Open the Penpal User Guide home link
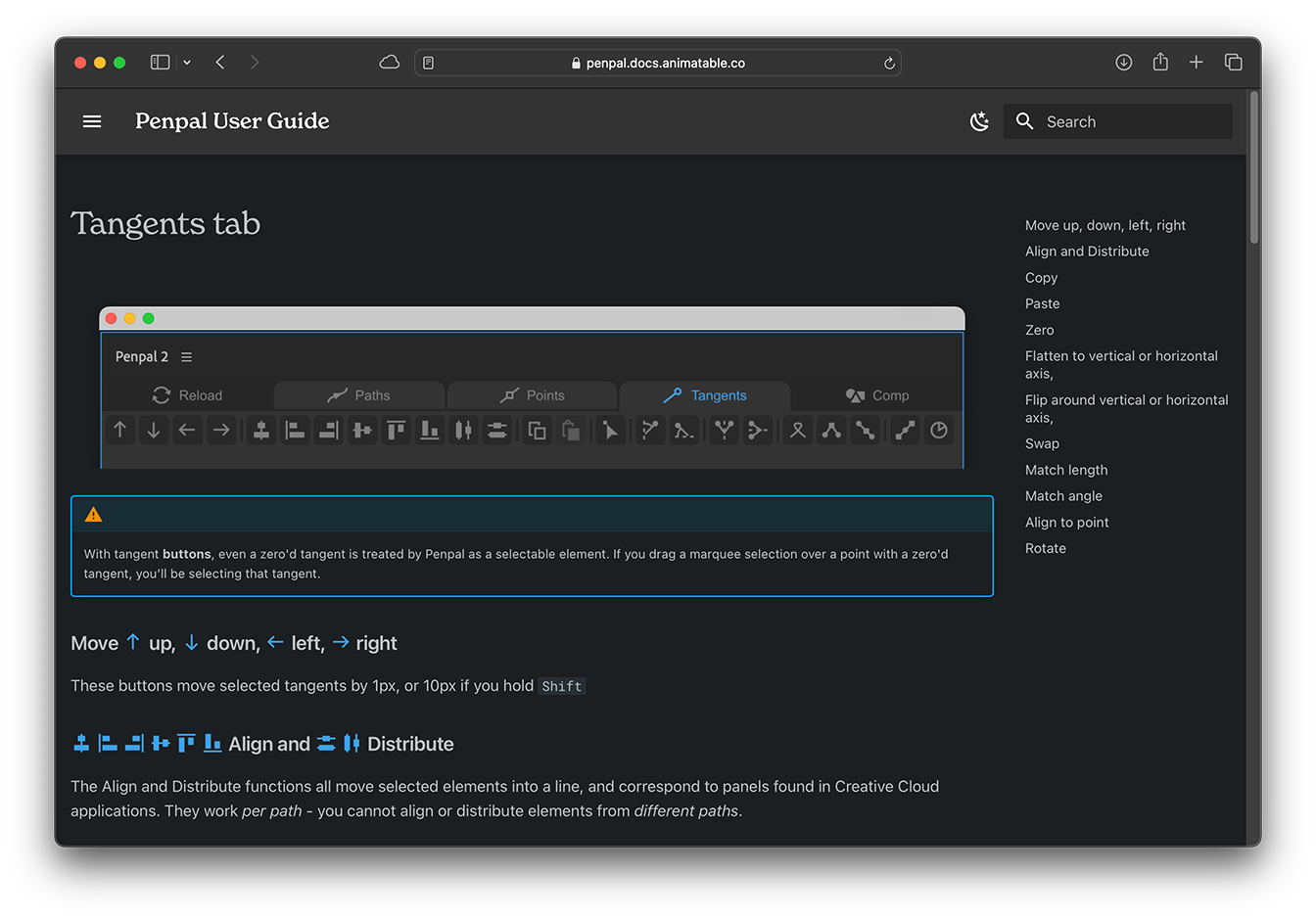Viewport: 1316px width, 919px height. pos(232,121)
